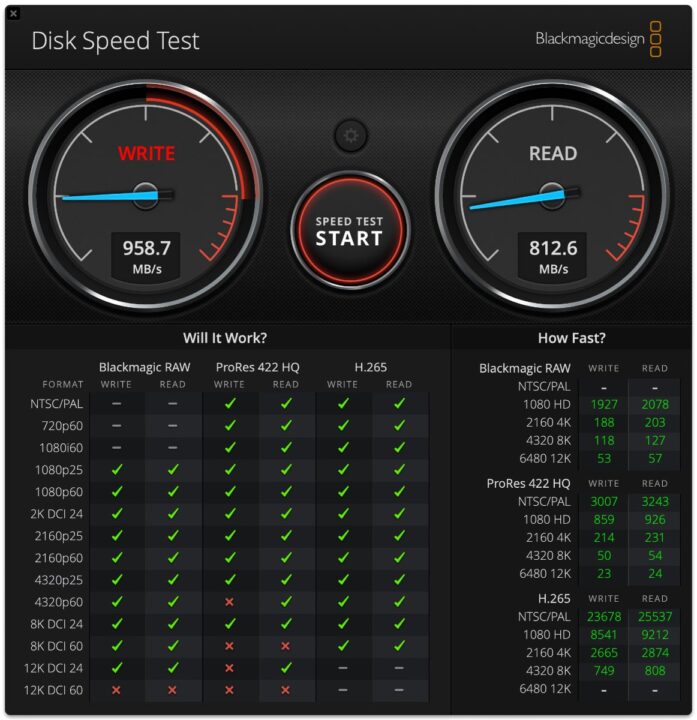697x720 pixels.
Task: Click H.265 NTSC/PAL write value 23678
Action: 604,617
